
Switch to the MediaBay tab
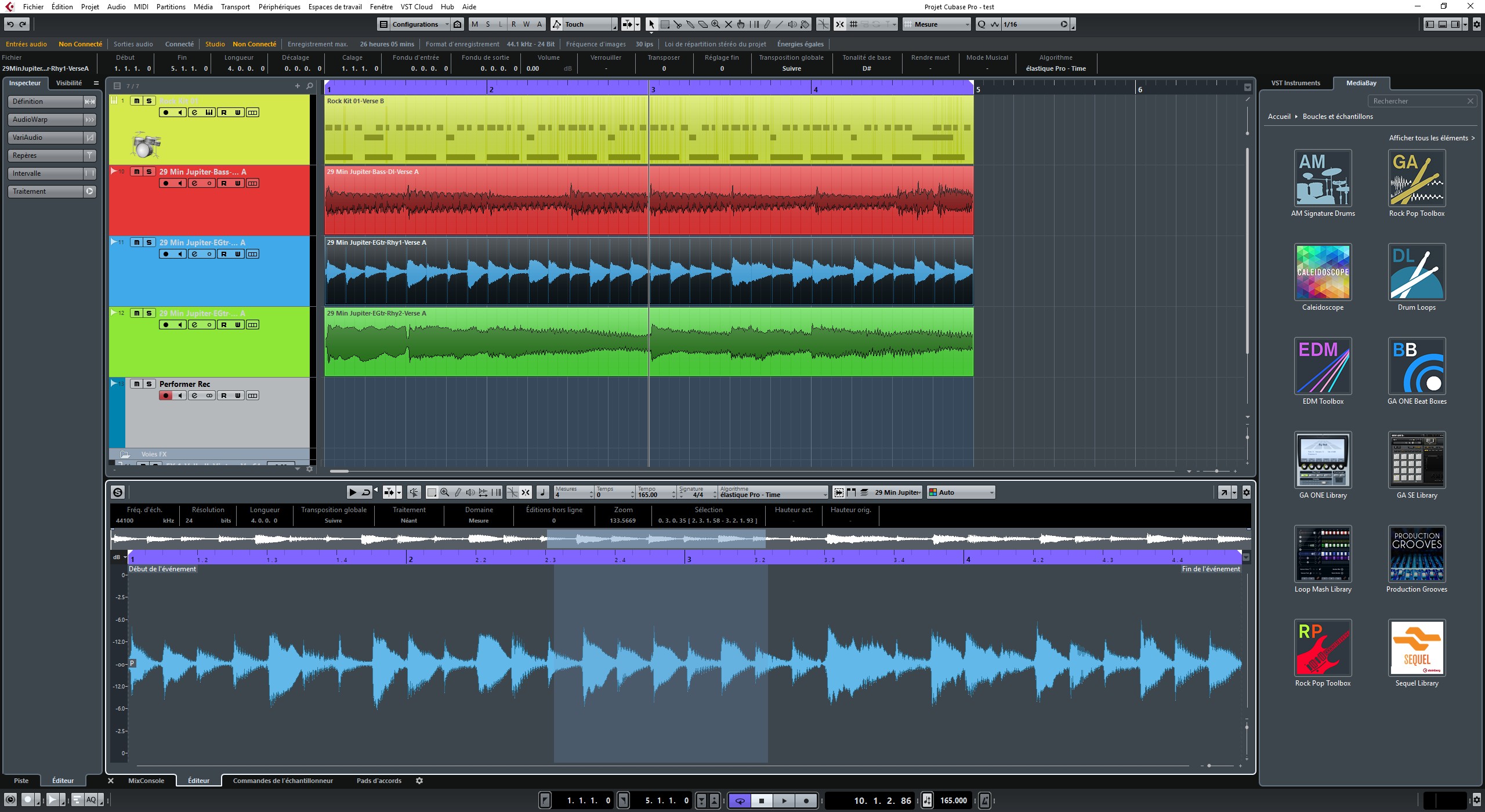[x=1361, y=83]
